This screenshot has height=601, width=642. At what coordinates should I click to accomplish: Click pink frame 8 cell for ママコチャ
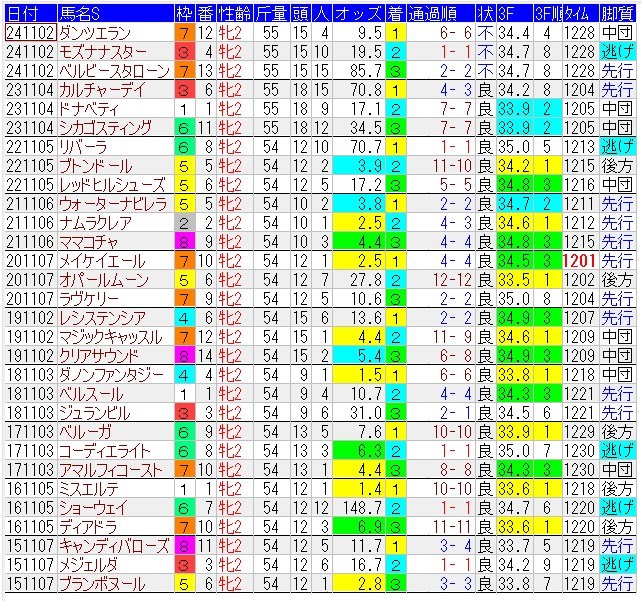(x=184, y=241)
